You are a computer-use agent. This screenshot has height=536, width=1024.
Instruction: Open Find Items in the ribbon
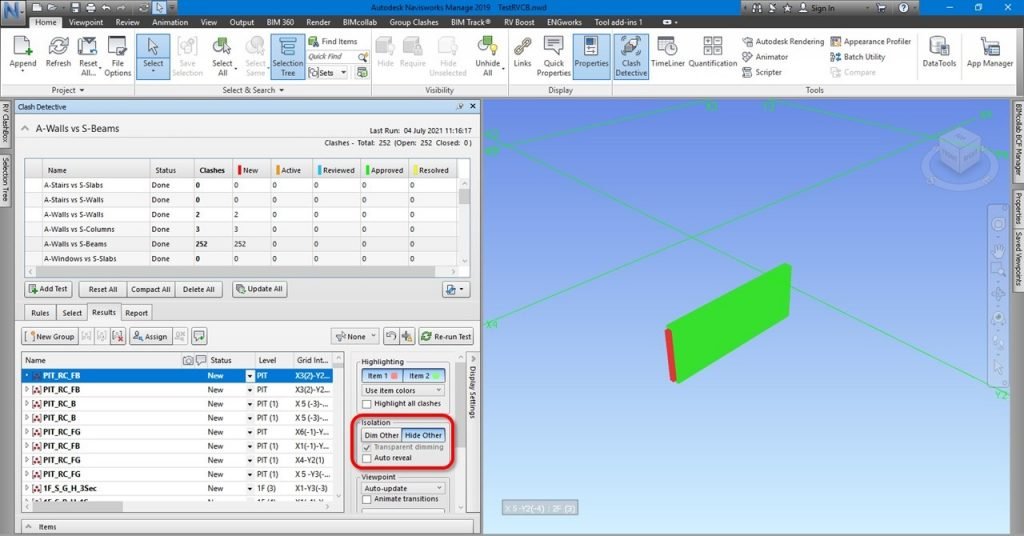tap(333, 41)
